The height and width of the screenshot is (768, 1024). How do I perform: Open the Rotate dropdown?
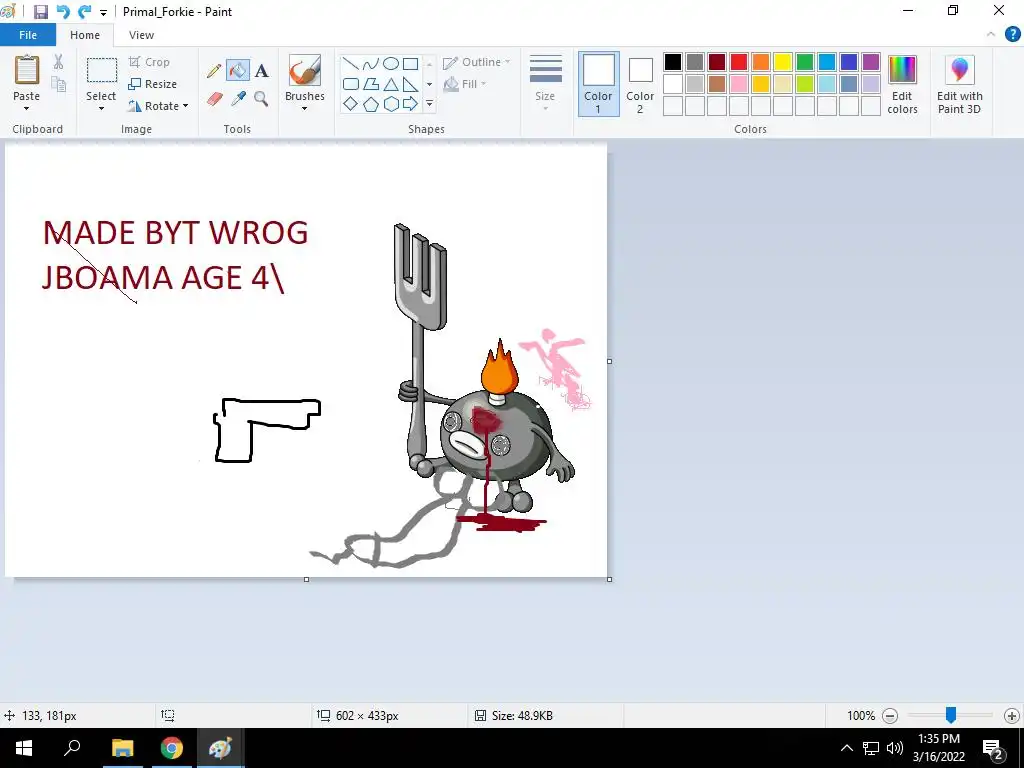157,106
